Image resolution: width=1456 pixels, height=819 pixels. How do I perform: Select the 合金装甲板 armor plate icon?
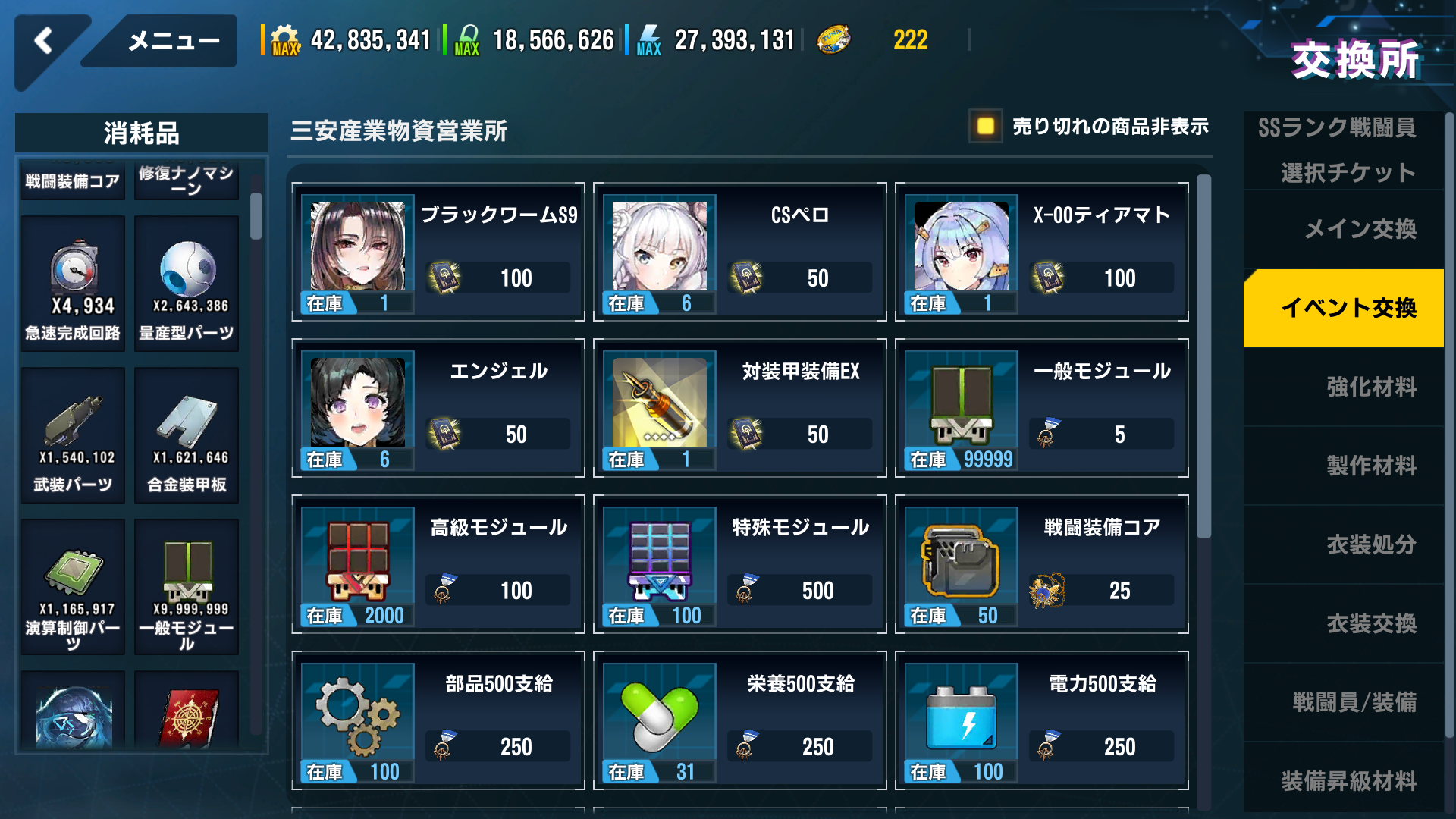coord(187,421)
